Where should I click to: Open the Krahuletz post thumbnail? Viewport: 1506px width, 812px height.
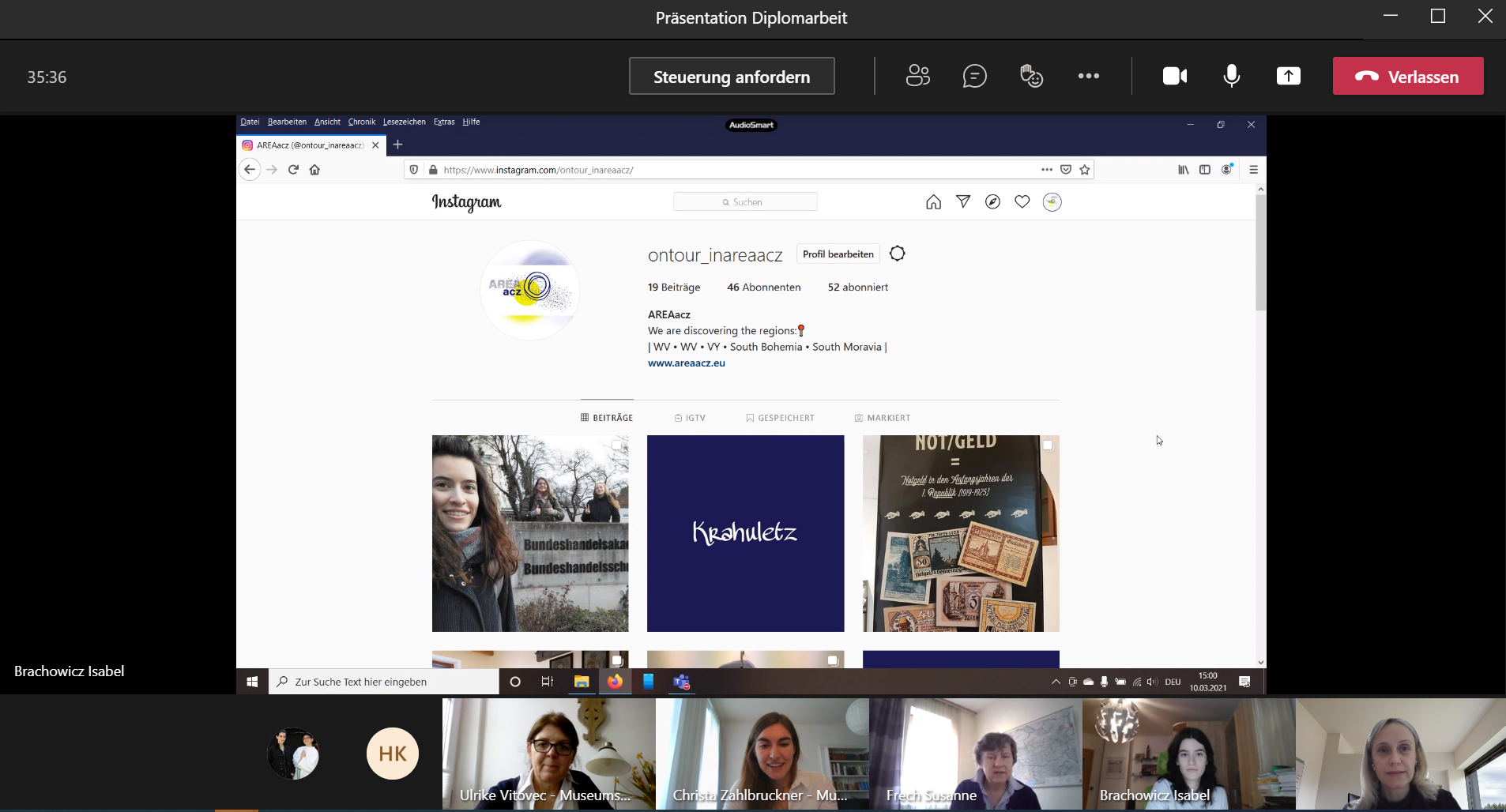tap(745, 533)
